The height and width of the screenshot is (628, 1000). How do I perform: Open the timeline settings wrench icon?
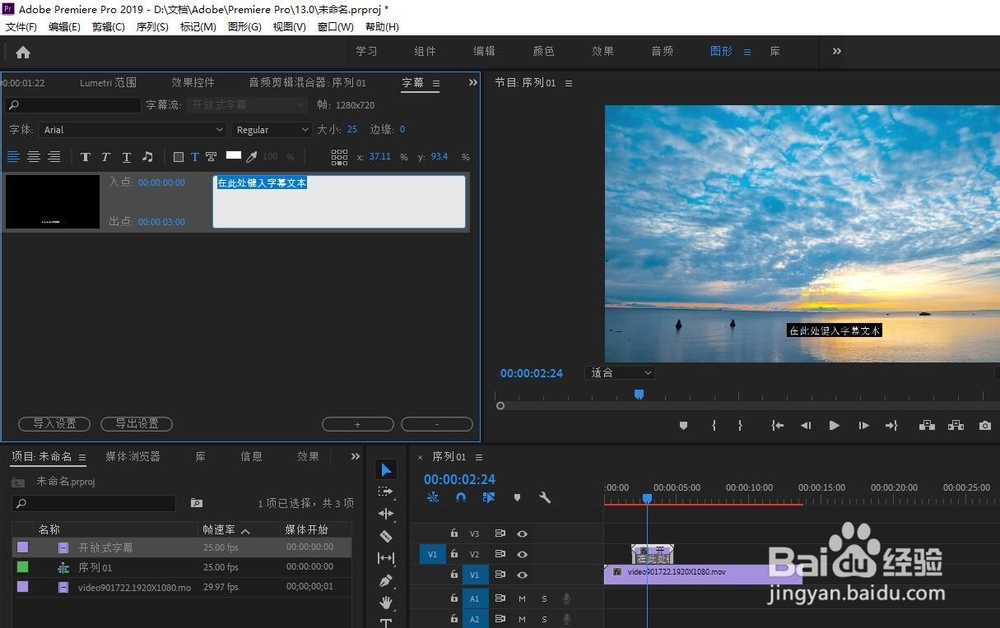click(x=544, y=497)
